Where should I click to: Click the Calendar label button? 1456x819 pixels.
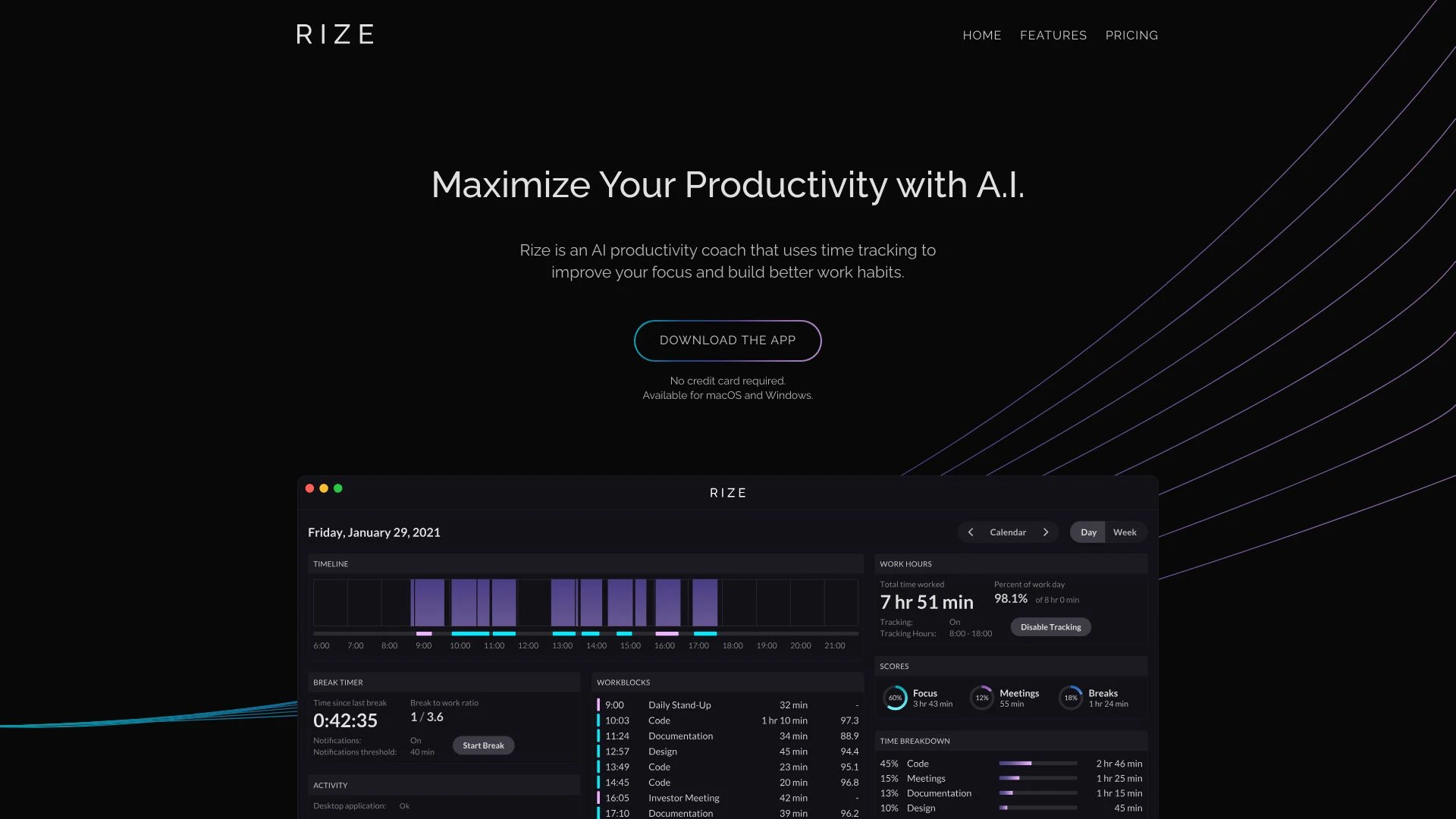click(x=1007, y=531)
